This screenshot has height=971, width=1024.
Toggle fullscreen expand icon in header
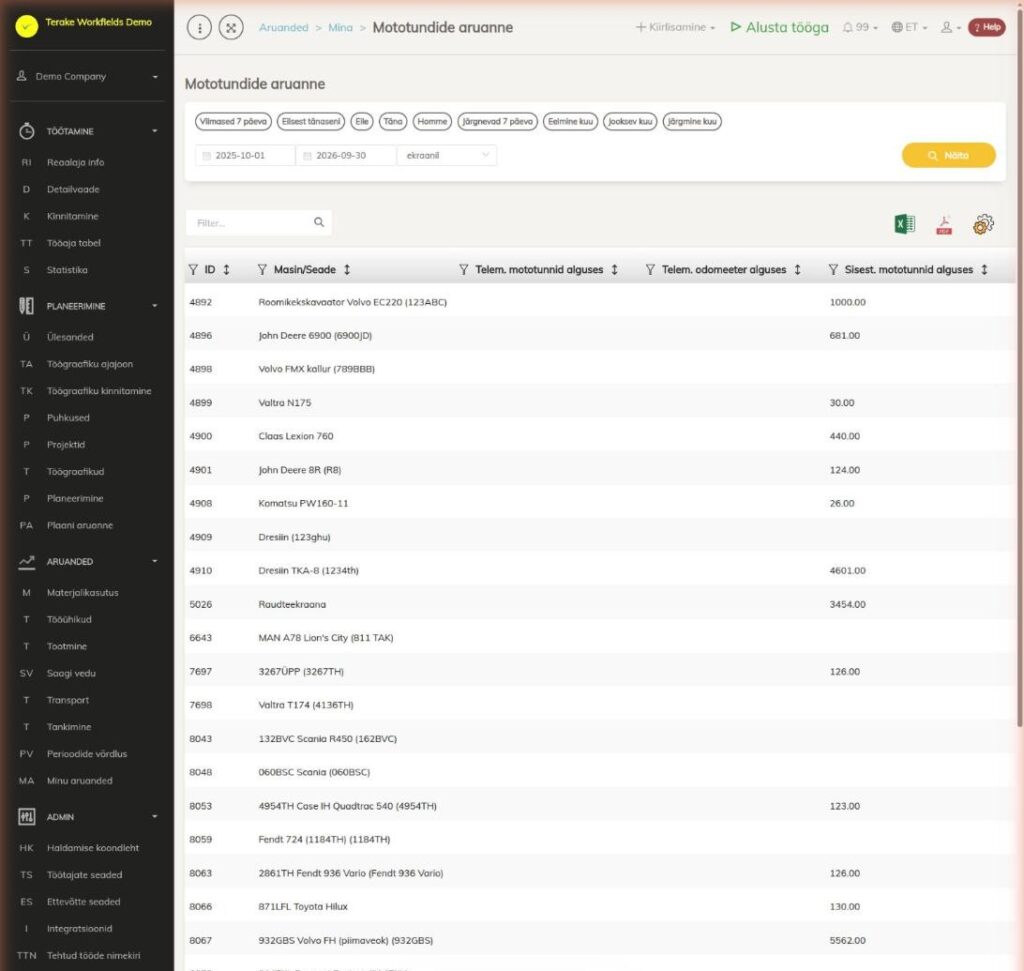[x=231, y=27]
